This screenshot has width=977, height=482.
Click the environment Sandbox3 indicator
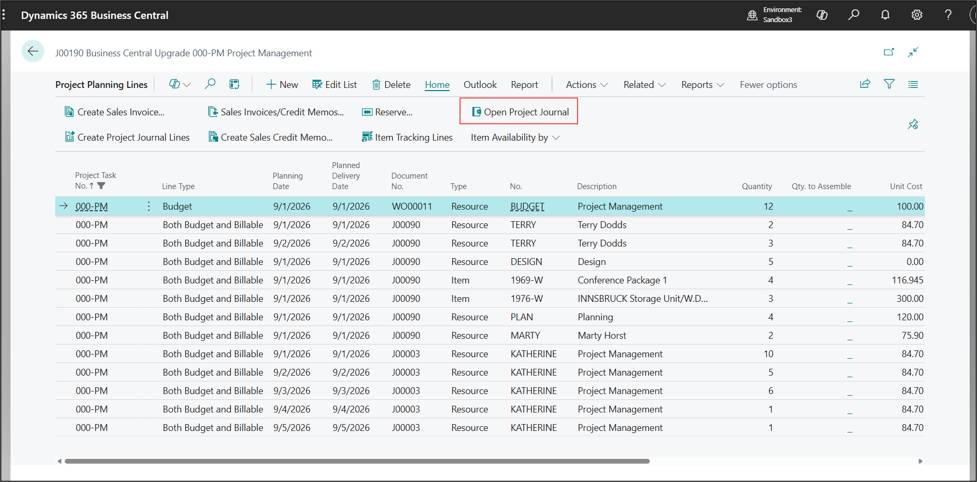pyautogui.click(x=774, y=15)
